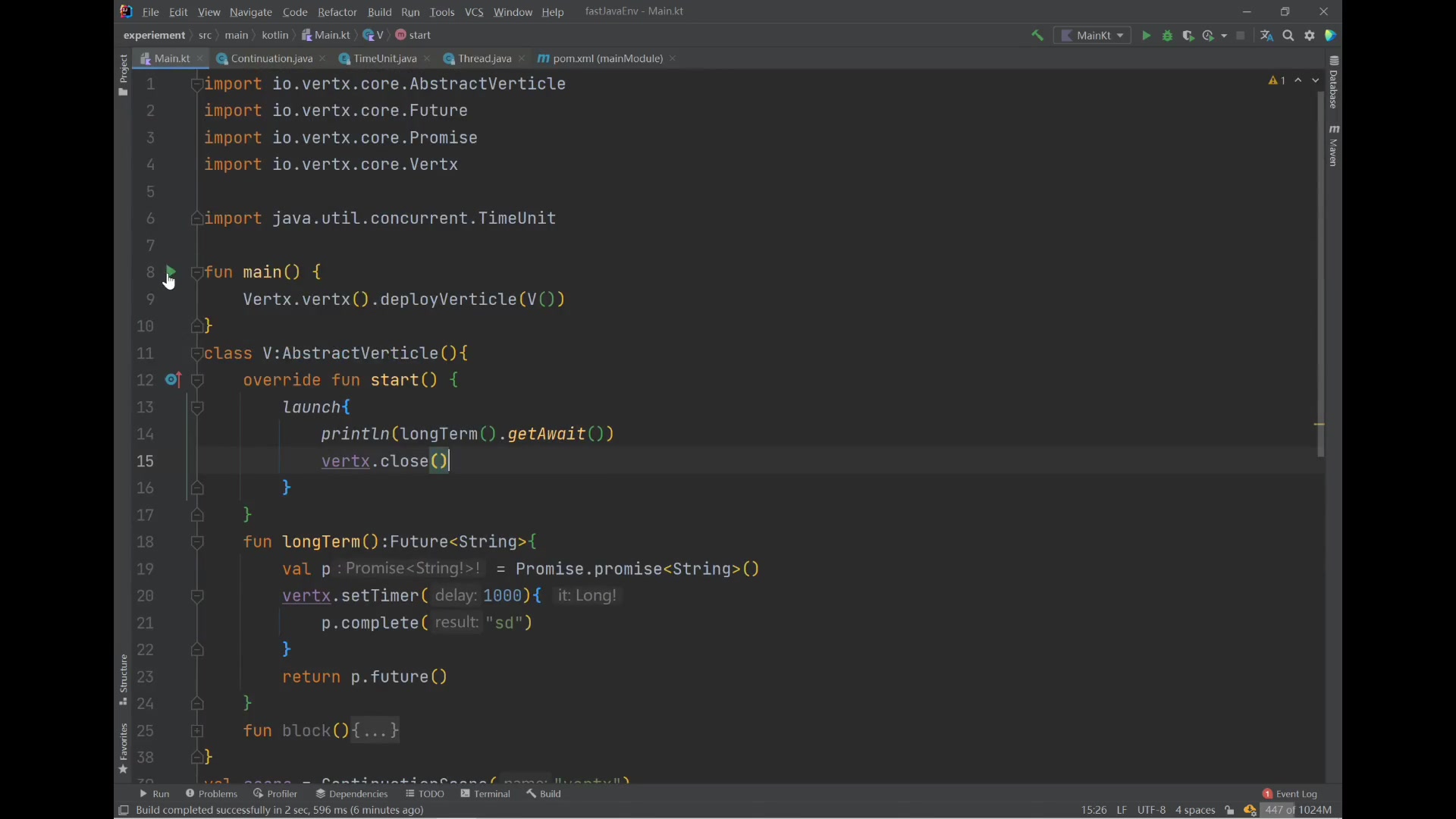Screen dimensions: 1456x819
Task: Open IDE settings gear icon
Action: tap(1310, 36)
